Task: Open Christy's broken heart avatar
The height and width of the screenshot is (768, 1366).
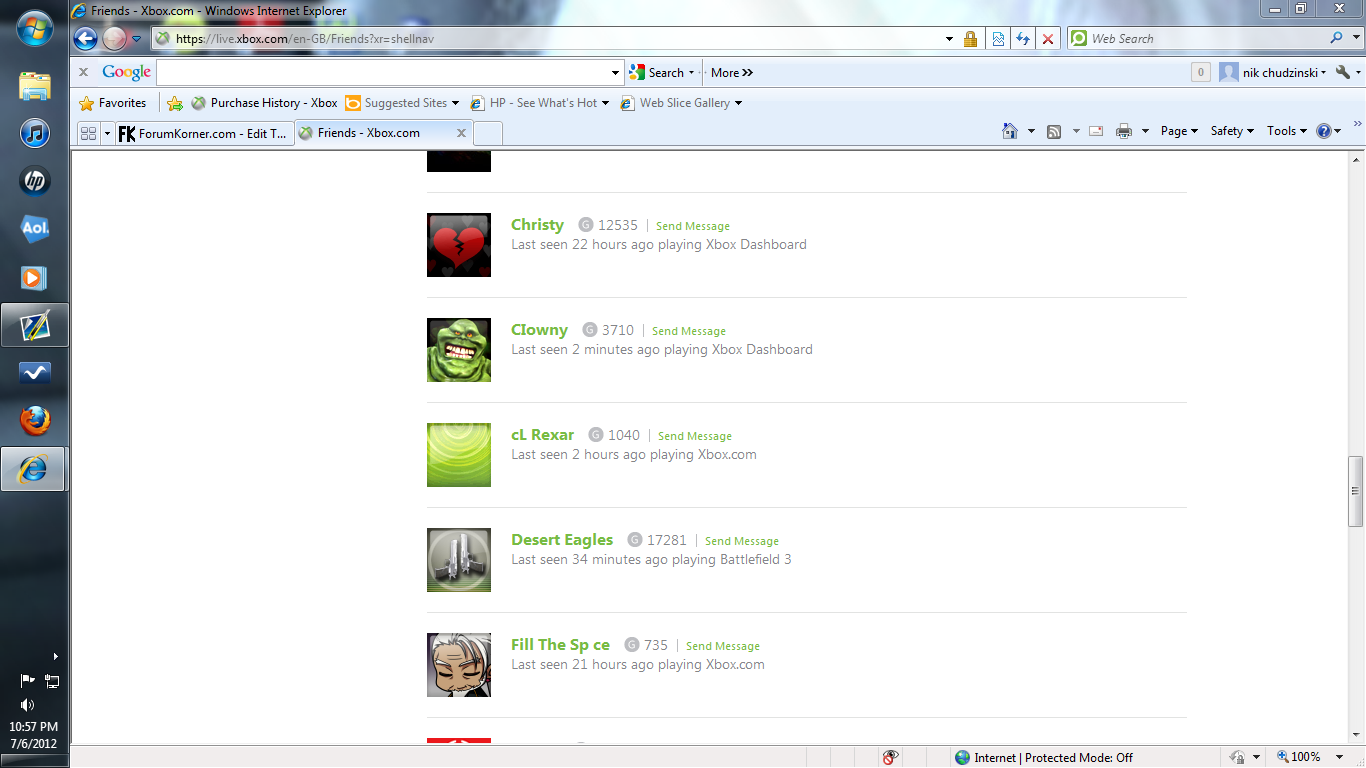Action: click(x=459, y=245)
